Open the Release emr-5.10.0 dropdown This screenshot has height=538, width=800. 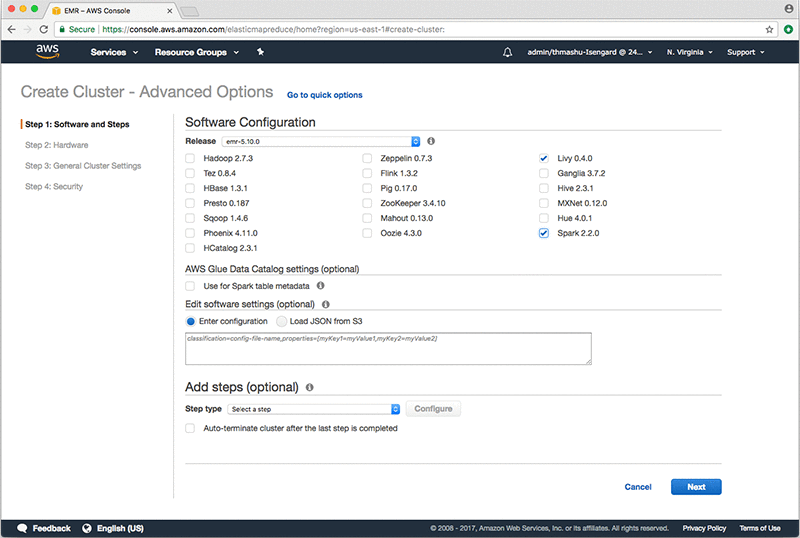(321, 141)
